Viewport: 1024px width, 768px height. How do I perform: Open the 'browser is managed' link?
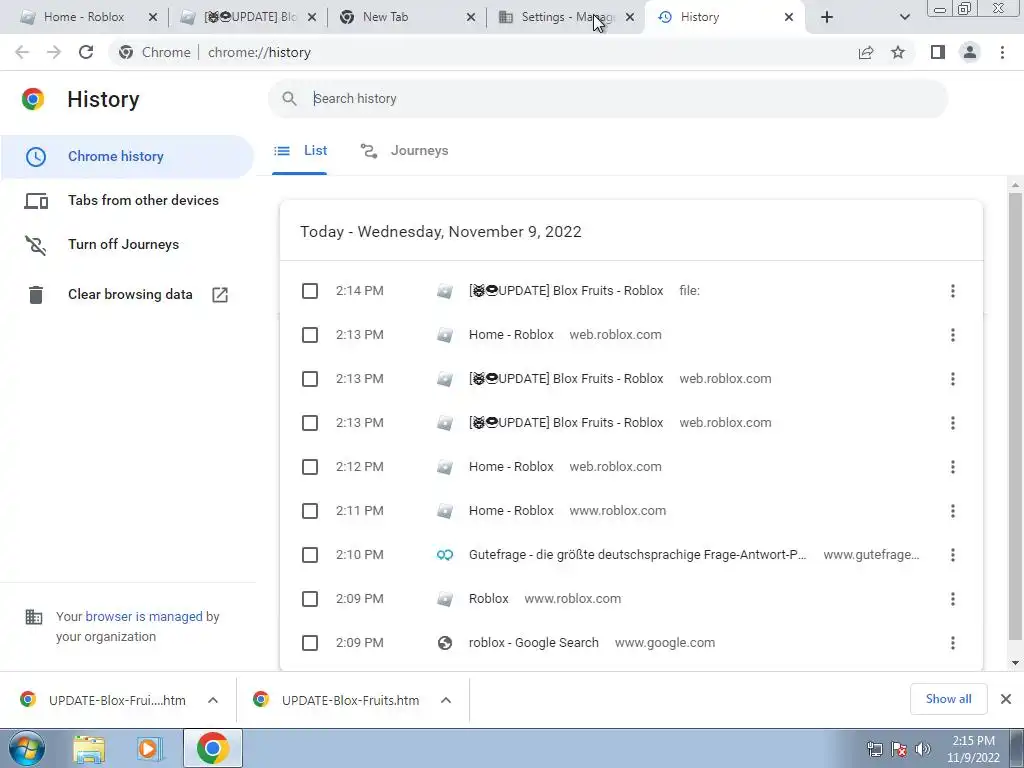point(144,616)
